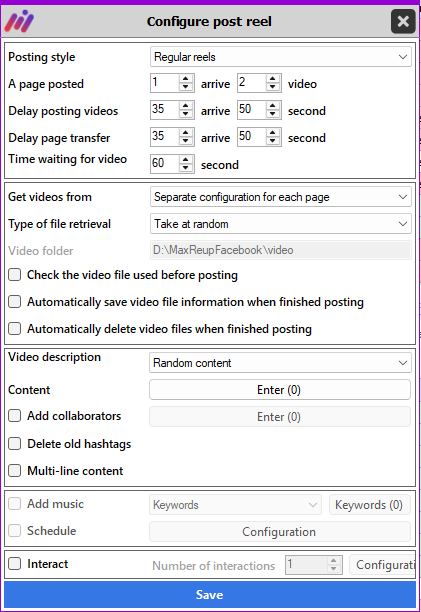Enable Check the video file used before posting
This screenshot has height=612, width=421.
[15, 275]
